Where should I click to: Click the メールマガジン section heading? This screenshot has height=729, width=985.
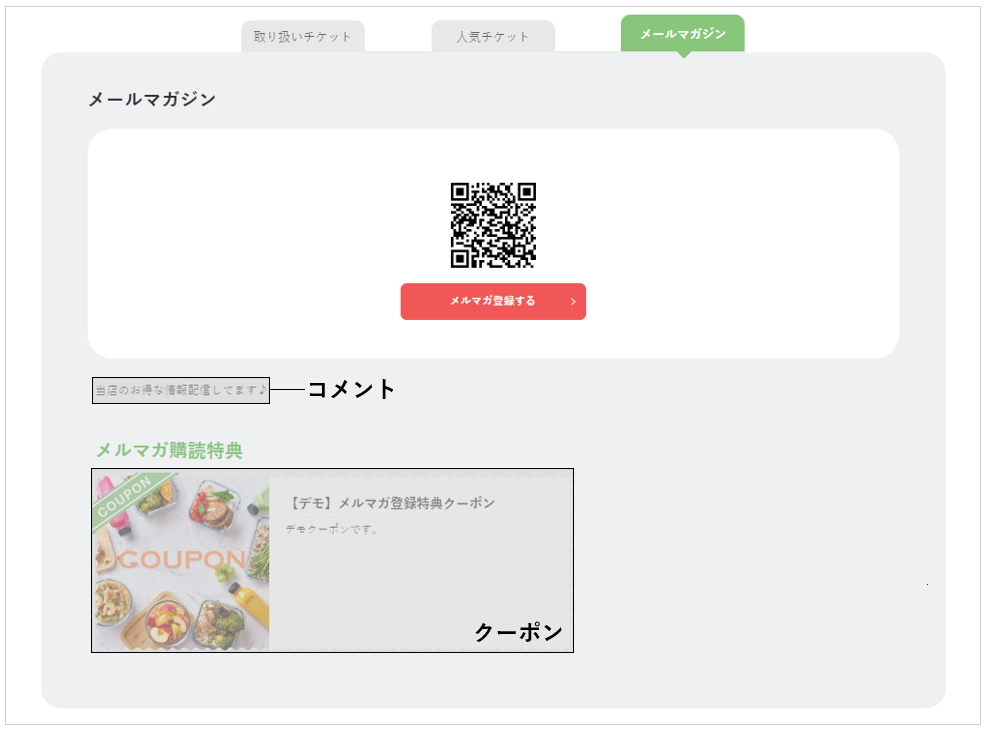point(153,99)
